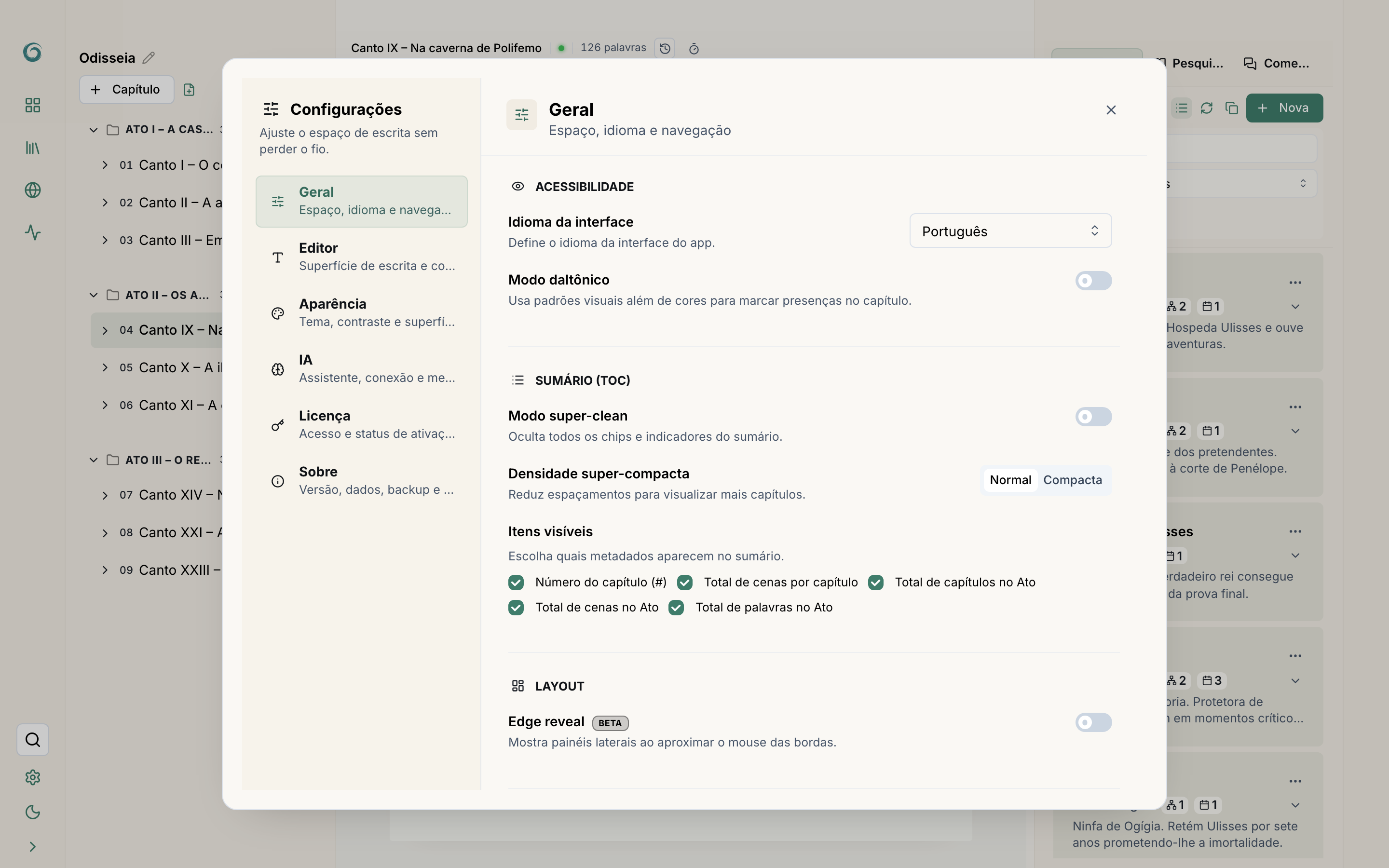Click the search magnifier icon in sidebar

point(33,739)
